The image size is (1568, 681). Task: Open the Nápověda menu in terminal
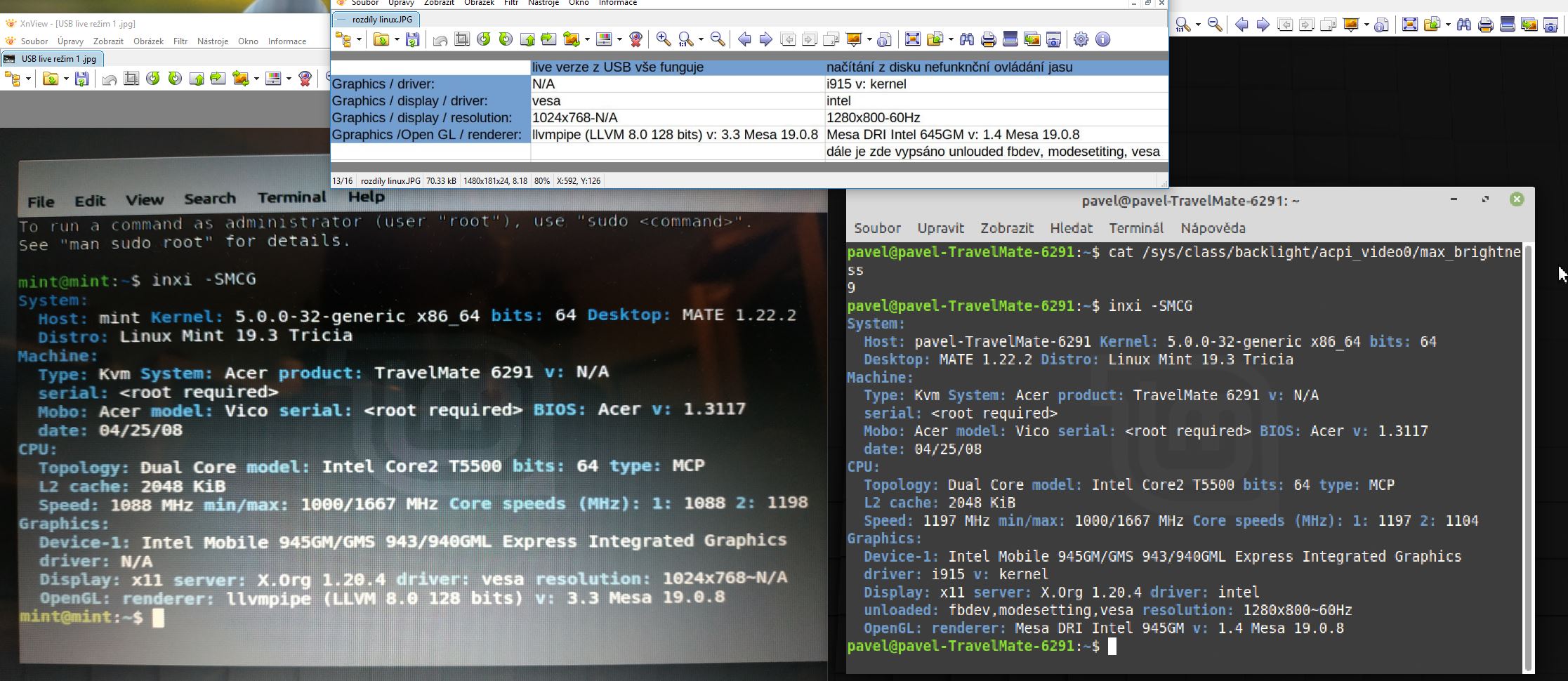click(x=1213, y=228)
